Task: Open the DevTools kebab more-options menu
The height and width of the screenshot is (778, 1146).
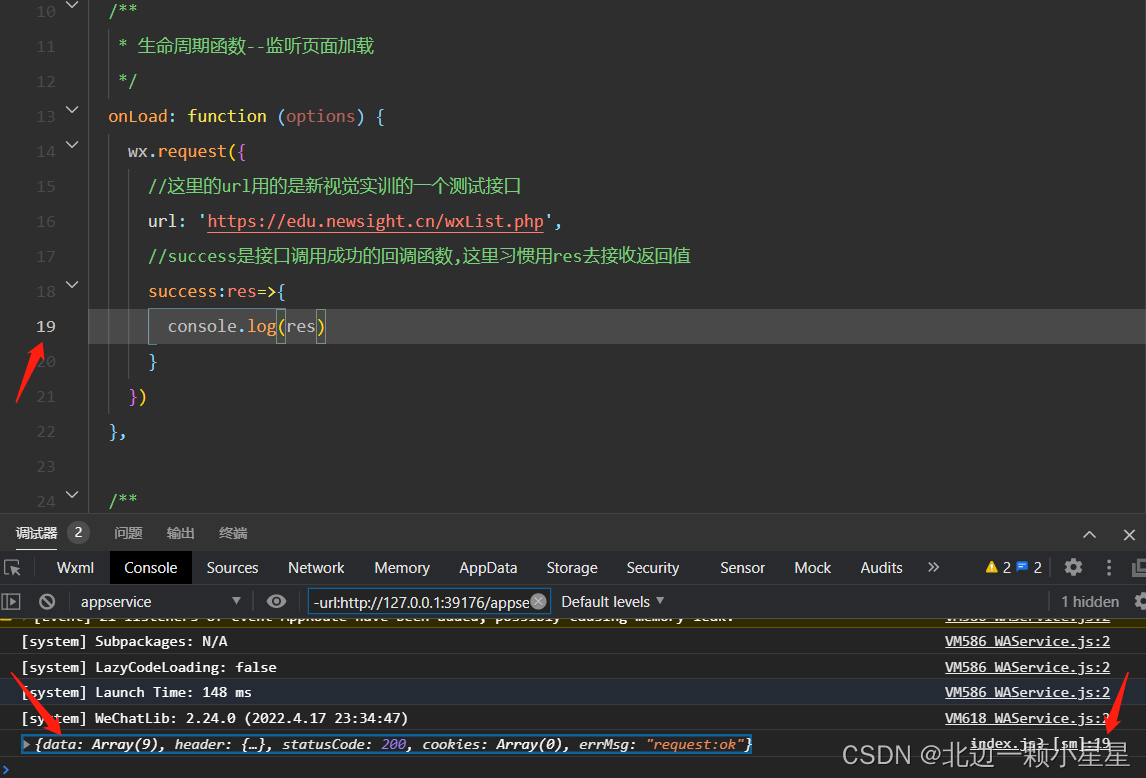Action: 1109,567
